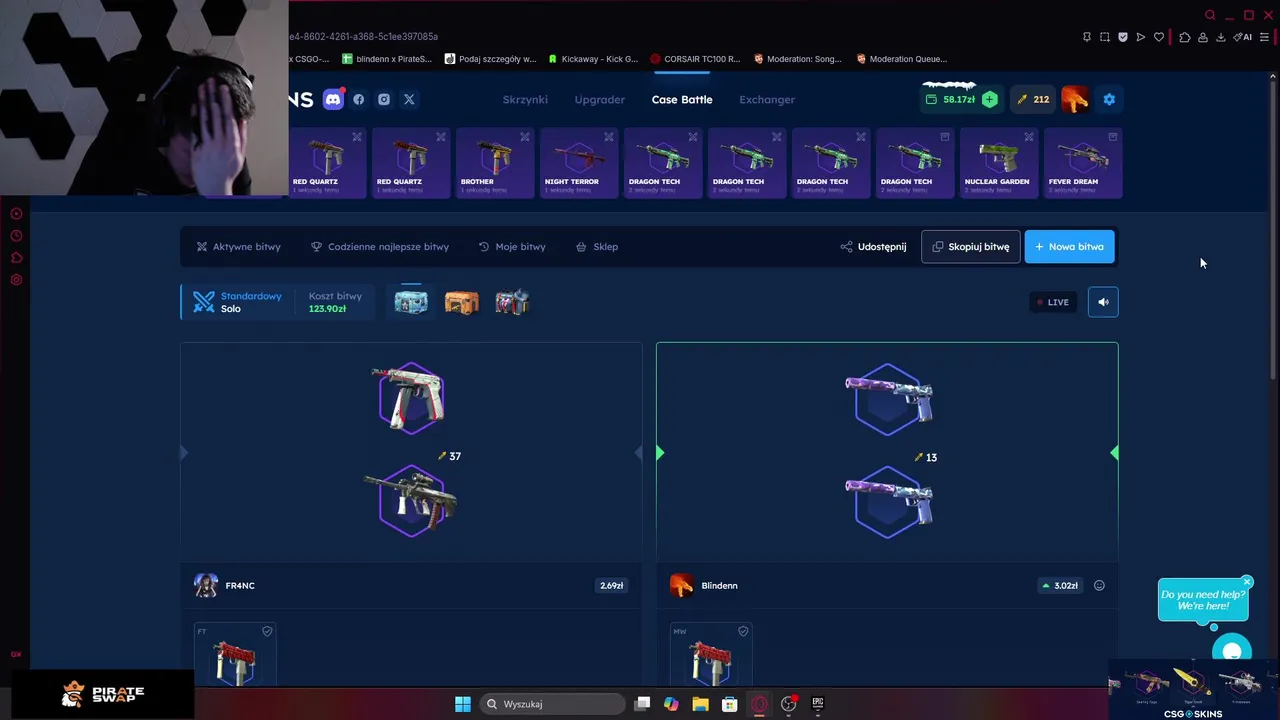Open the Kickaway bookmark
Image resolution: width=1280 pixels, height=720 pixels.
point(593,59)
